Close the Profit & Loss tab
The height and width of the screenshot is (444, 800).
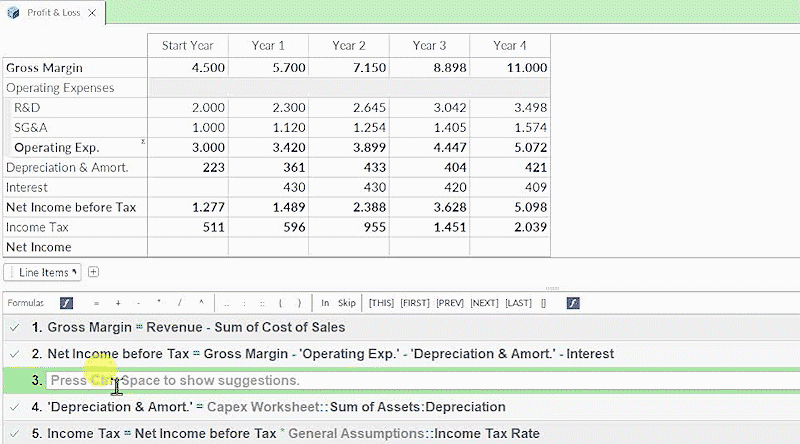pyautogui.click(x=91, y=12)
